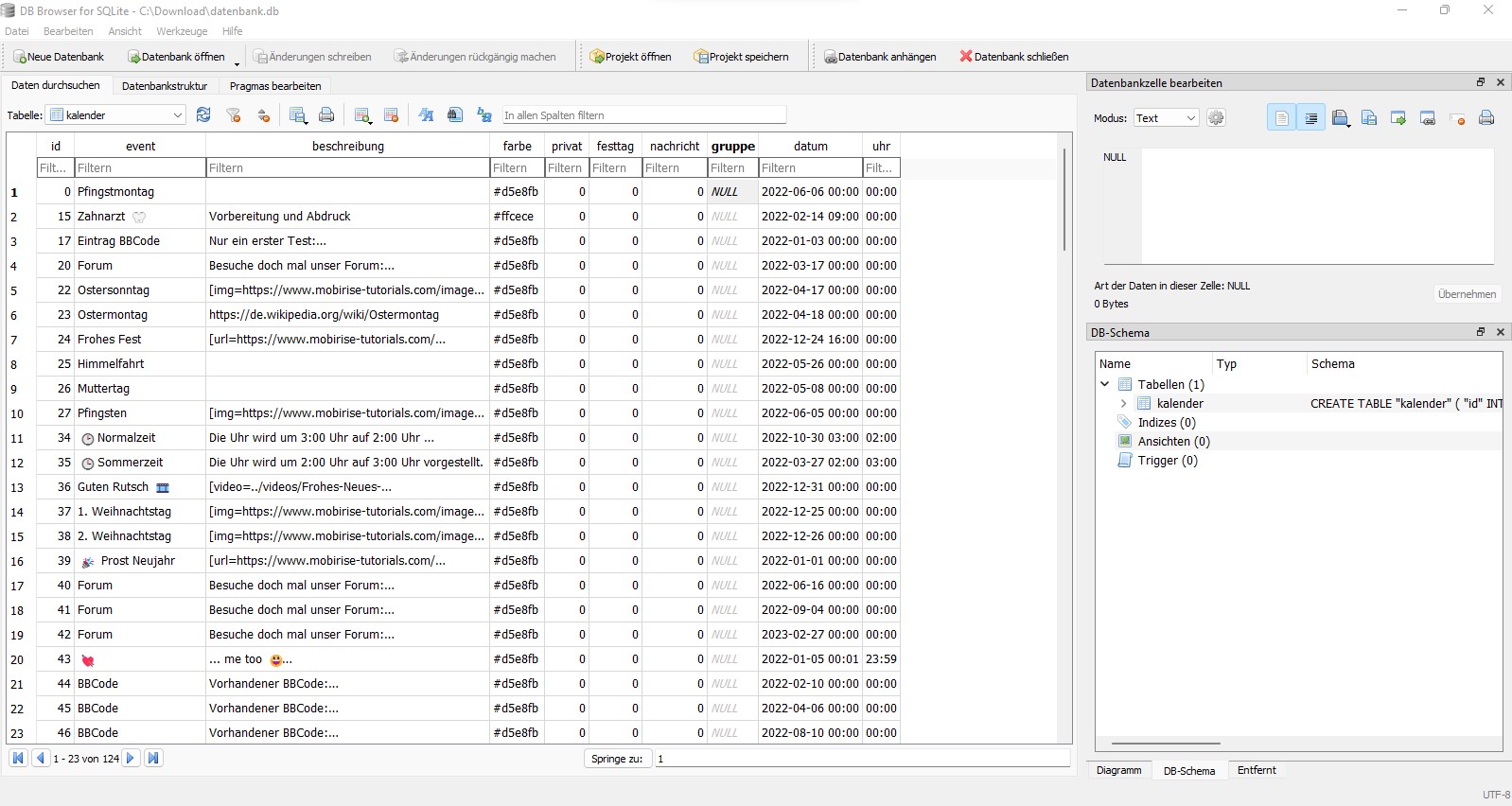Clear all filters with funnel icon
The image size is (1512, 806).
coord(234,115)
